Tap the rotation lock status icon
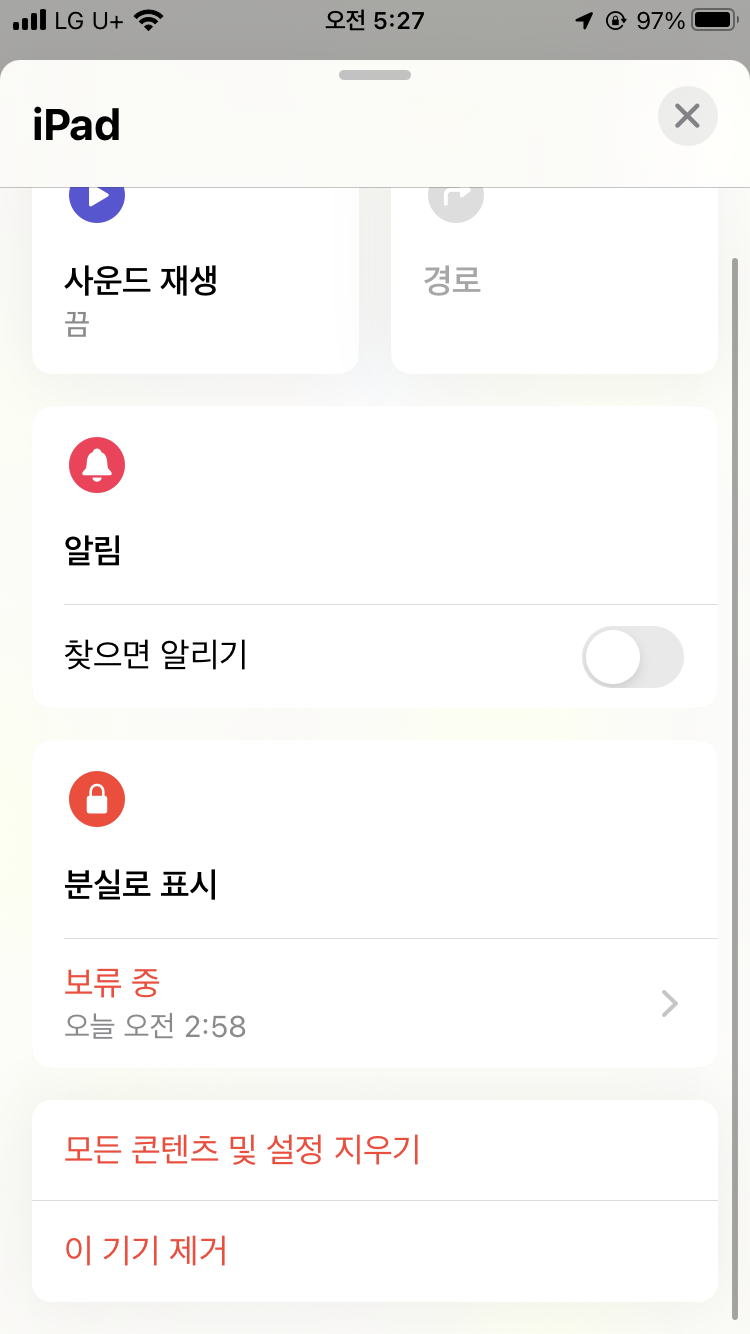The height and width of the screenshot is (1334, 750). point(615,20)
